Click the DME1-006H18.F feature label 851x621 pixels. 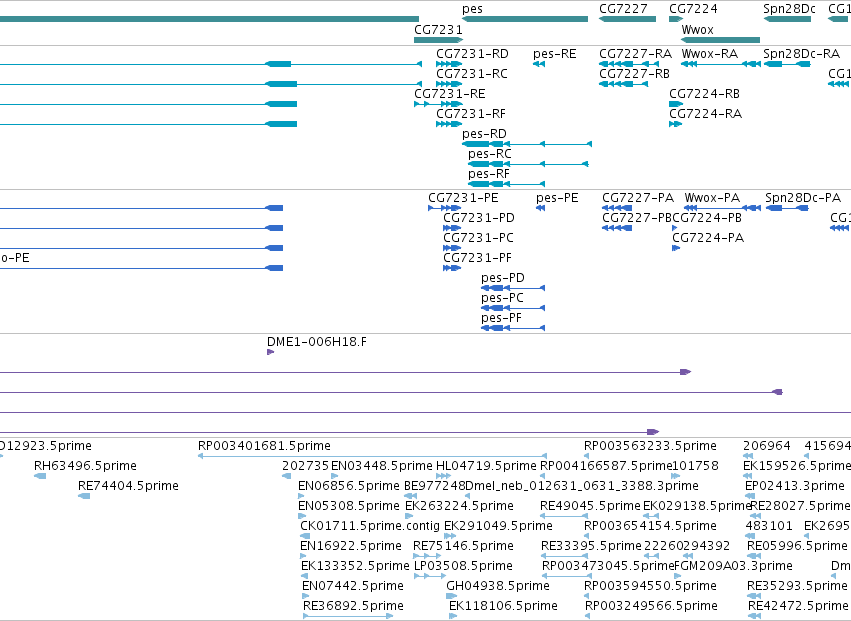pos(317,342)
